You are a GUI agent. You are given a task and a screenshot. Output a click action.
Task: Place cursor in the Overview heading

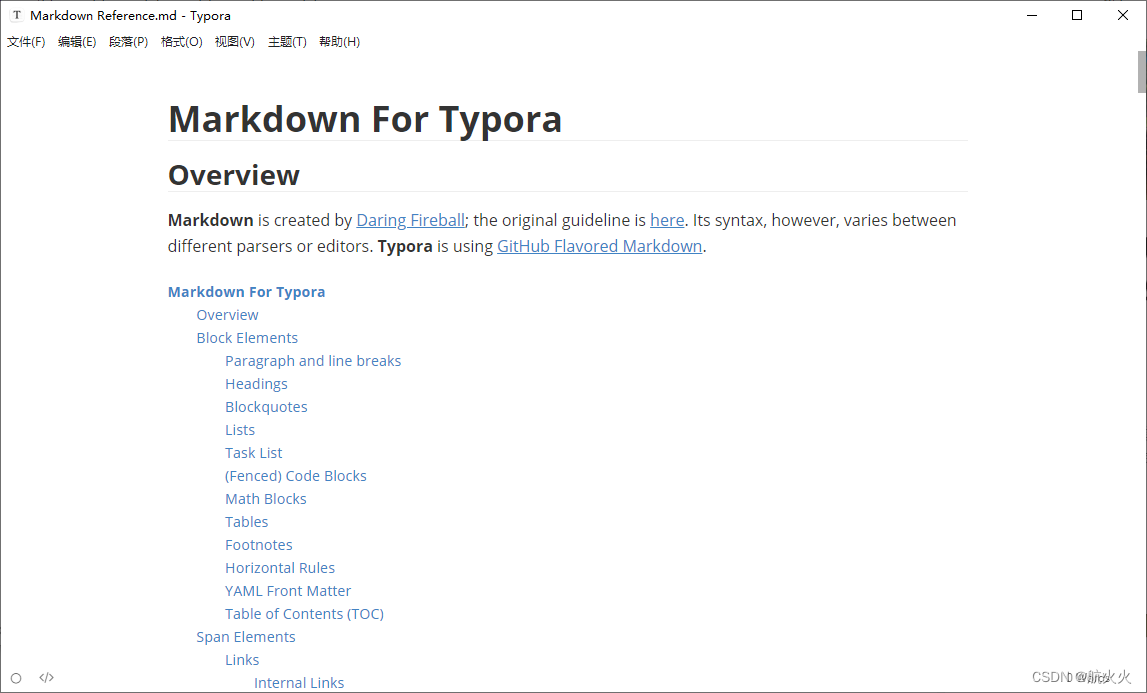click(x=234, y=176)
